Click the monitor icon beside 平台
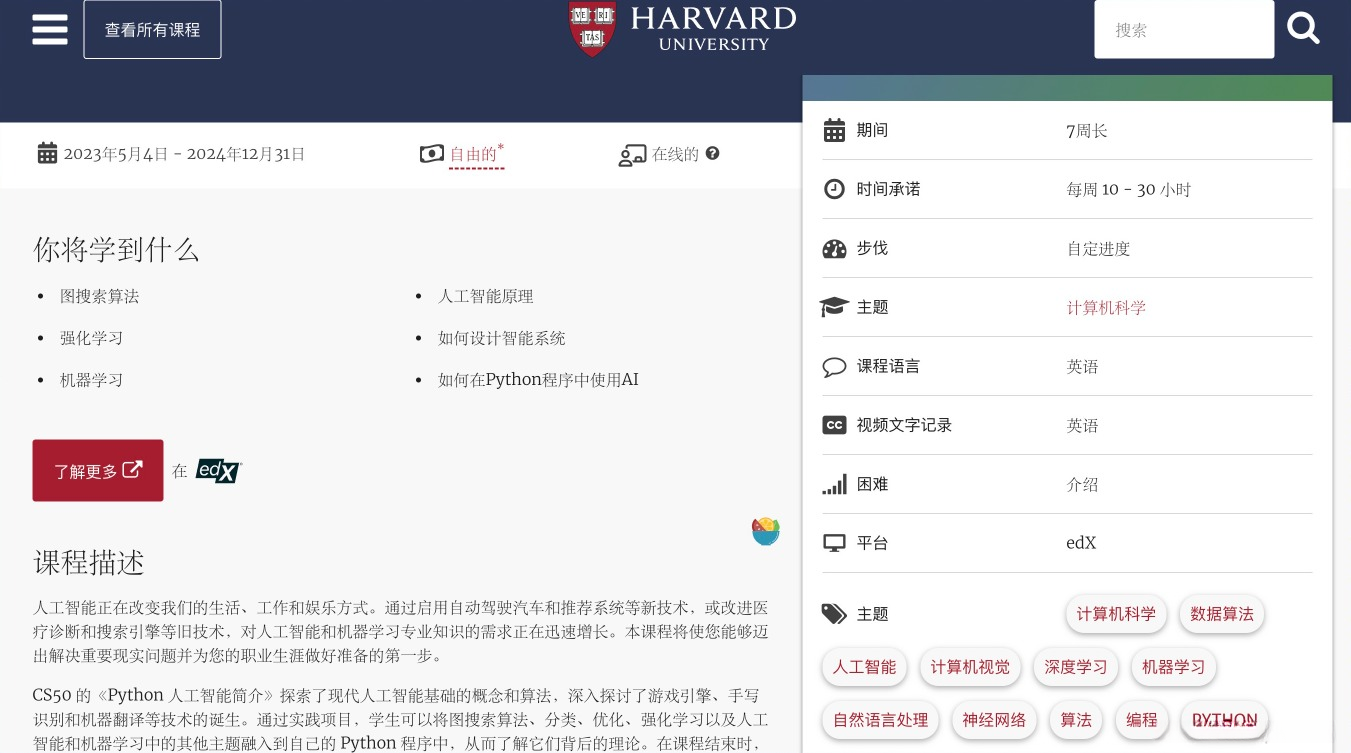Screen dimensions: 1351x753 (x=834, y=543)
